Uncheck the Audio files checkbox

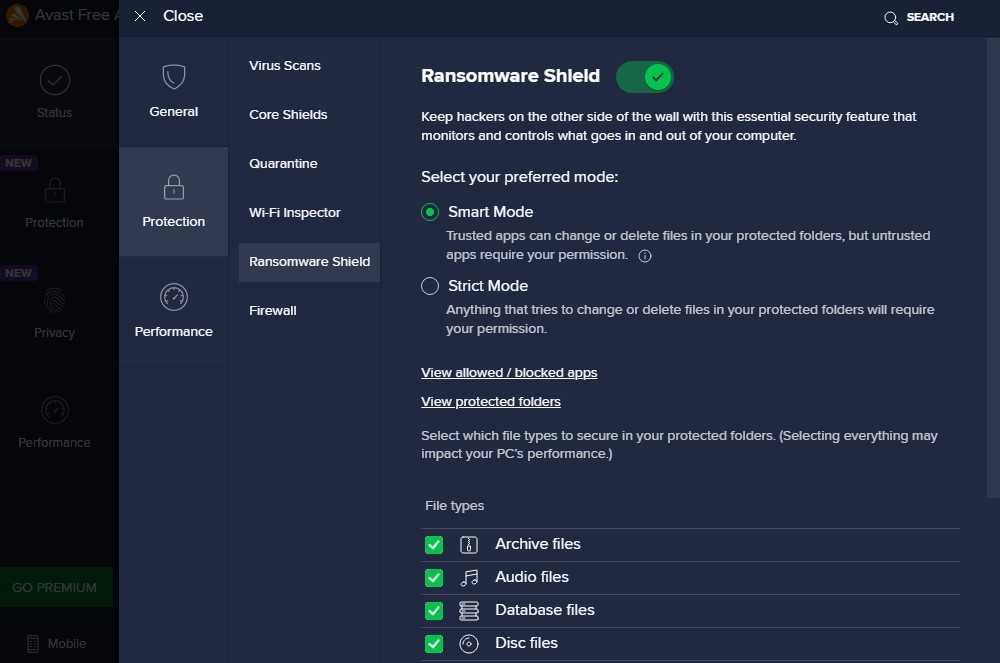[434, 578]
